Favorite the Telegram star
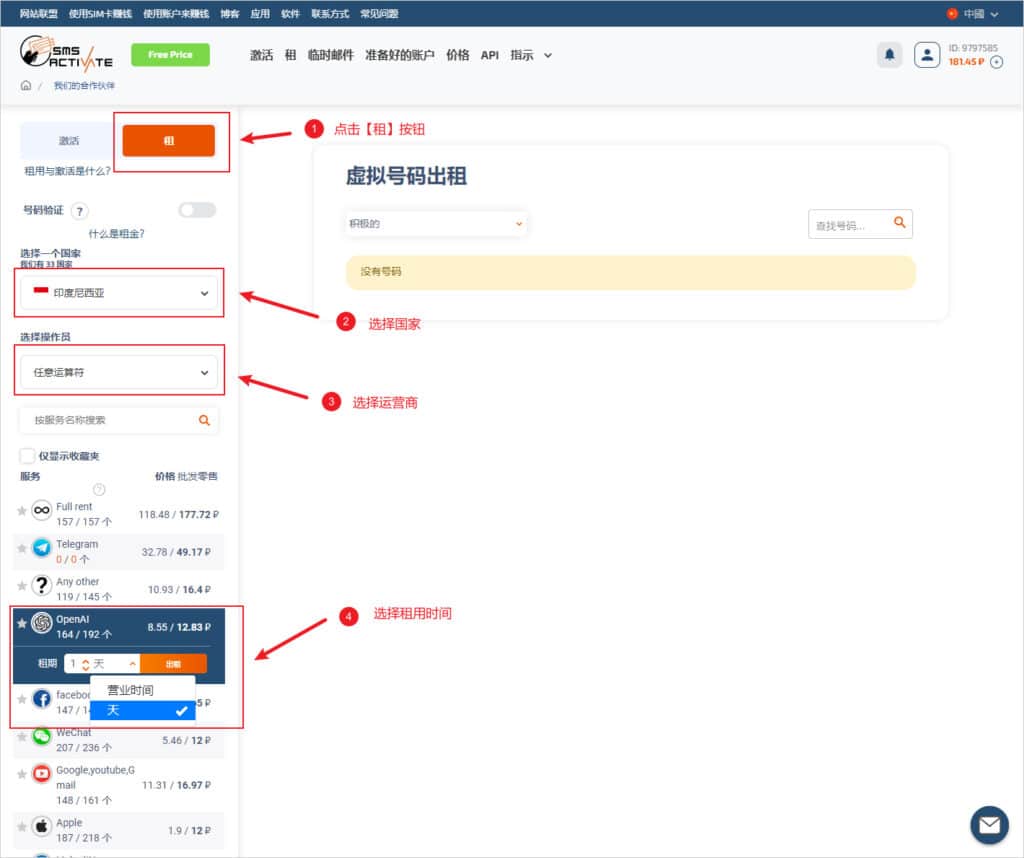 point(22,548)
